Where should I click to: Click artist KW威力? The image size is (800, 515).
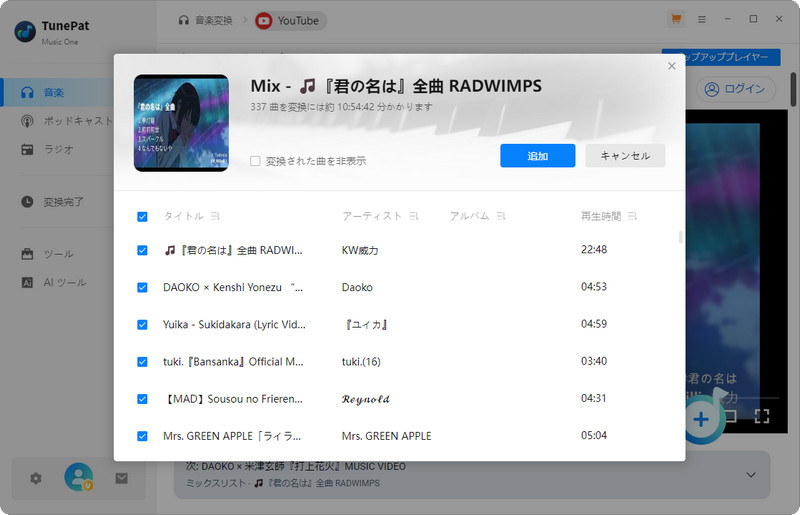360,250
